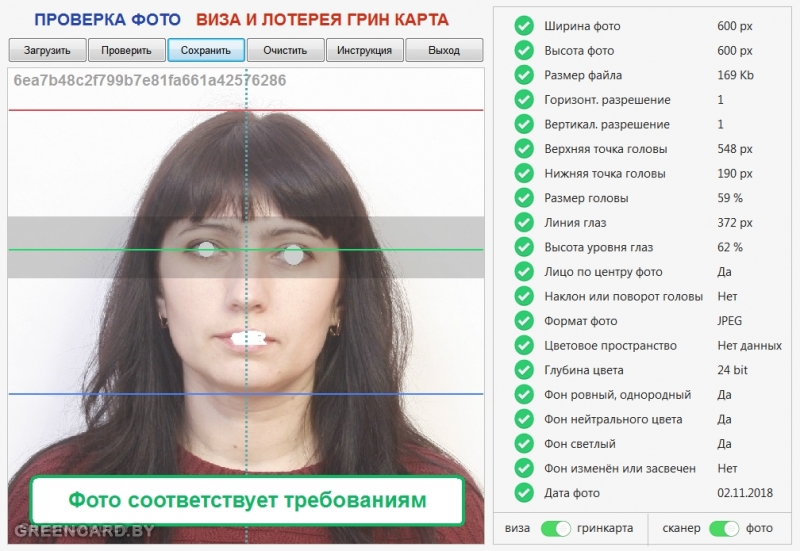Click green check beside Формат фото
800x551 pixels.
pos(524,320)
